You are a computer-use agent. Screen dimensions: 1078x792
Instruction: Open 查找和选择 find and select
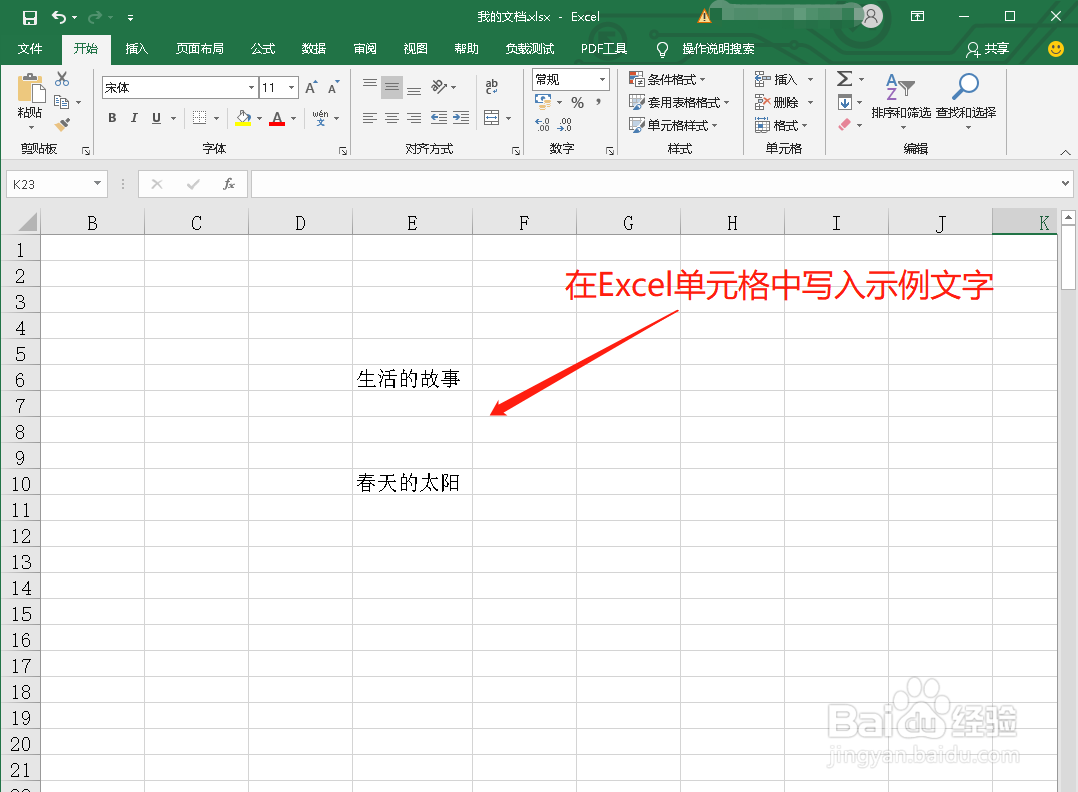966,100
